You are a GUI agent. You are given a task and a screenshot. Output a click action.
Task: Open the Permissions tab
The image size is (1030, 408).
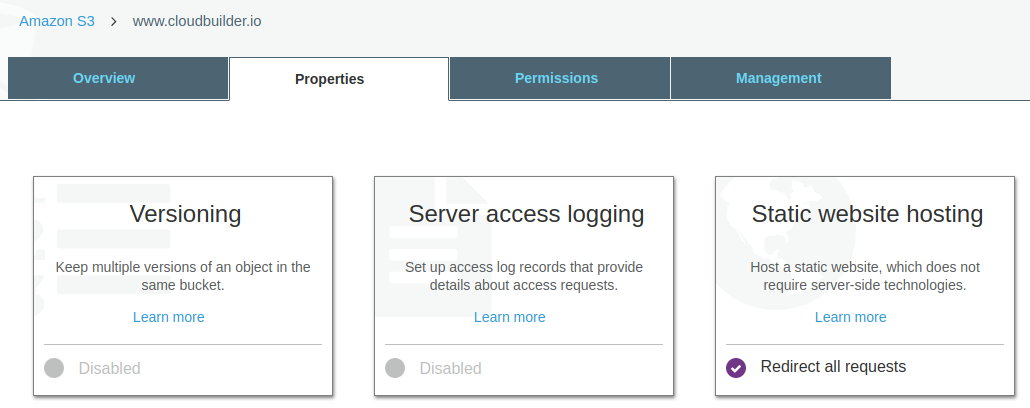pos(556,78)
